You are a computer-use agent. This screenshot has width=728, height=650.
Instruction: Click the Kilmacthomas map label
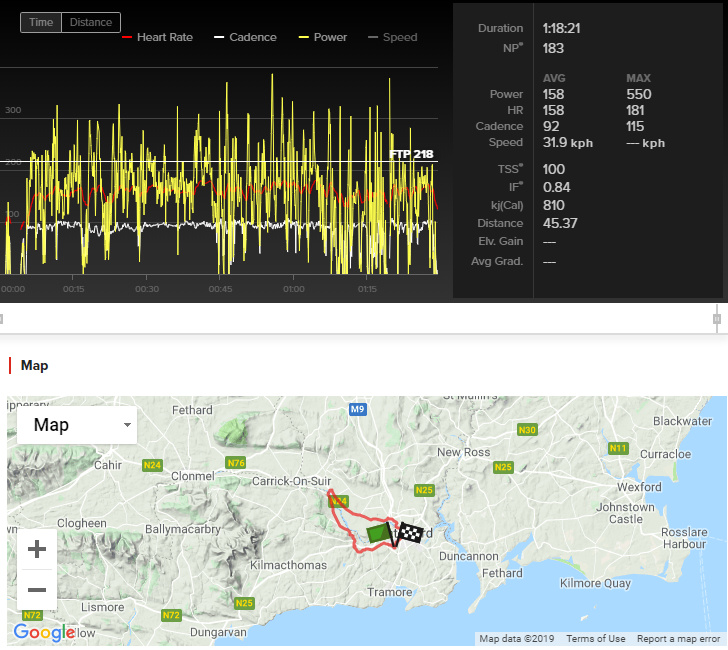288,565
